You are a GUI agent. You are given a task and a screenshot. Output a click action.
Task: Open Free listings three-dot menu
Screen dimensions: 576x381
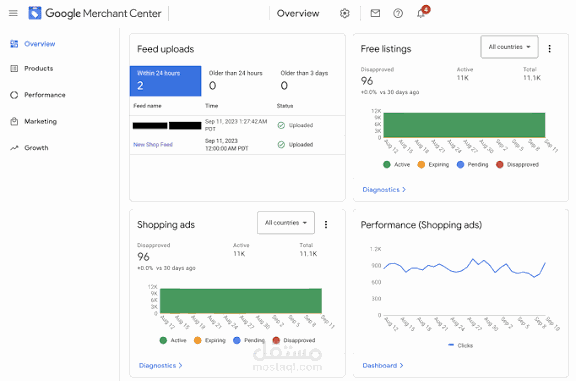[x=550, y=48]
